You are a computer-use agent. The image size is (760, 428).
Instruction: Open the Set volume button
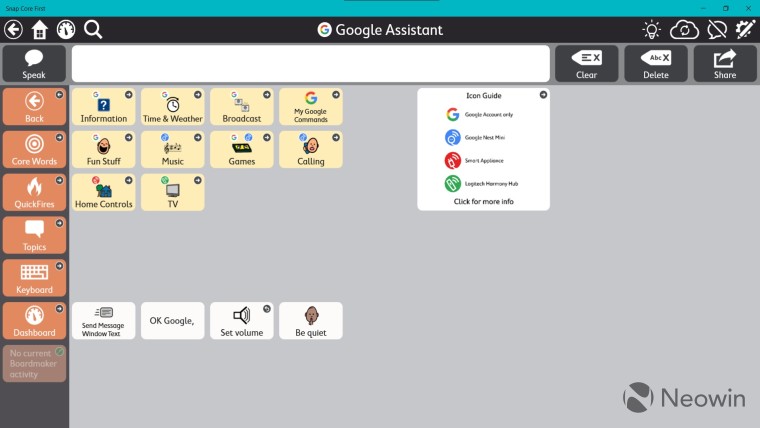point(242,321)
